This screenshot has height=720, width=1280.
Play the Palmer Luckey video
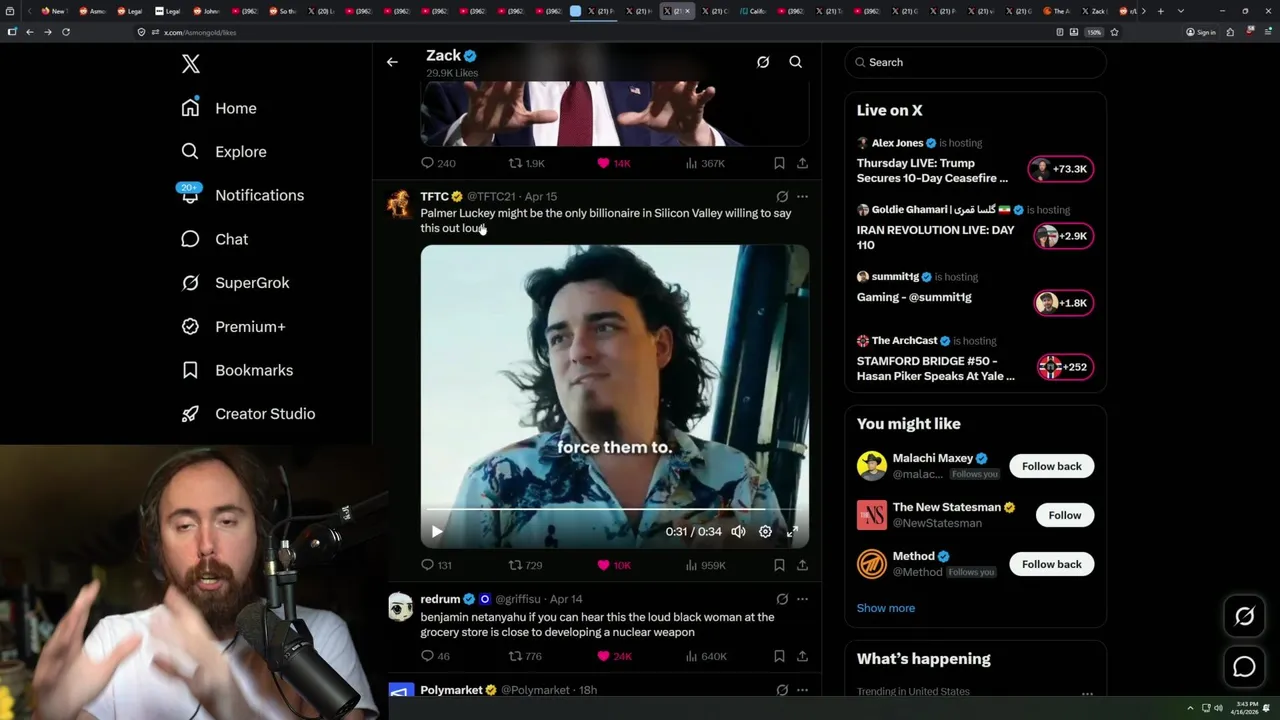point(437,532)
